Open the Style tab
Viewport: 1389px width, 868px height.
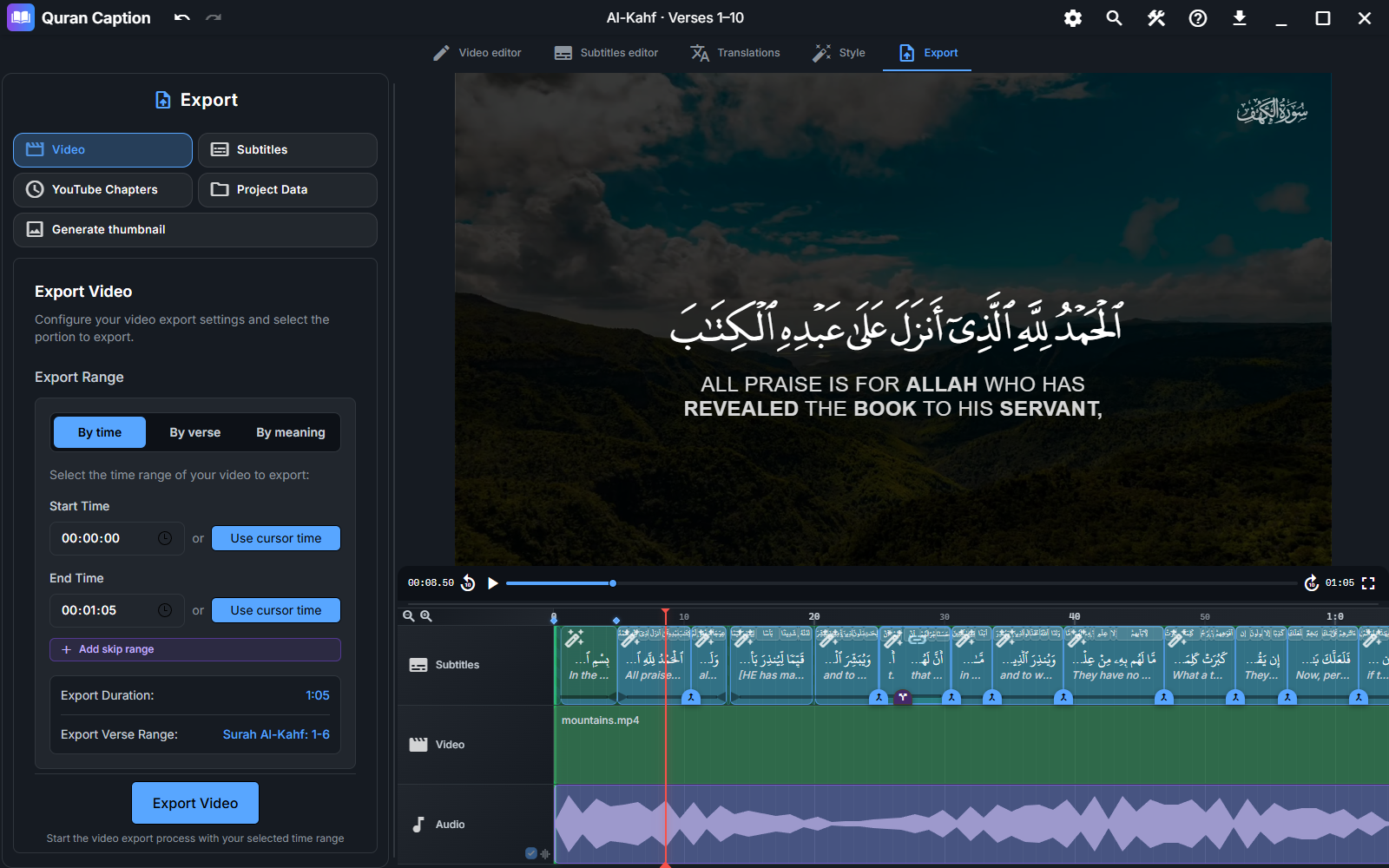[x=839, y=53]
